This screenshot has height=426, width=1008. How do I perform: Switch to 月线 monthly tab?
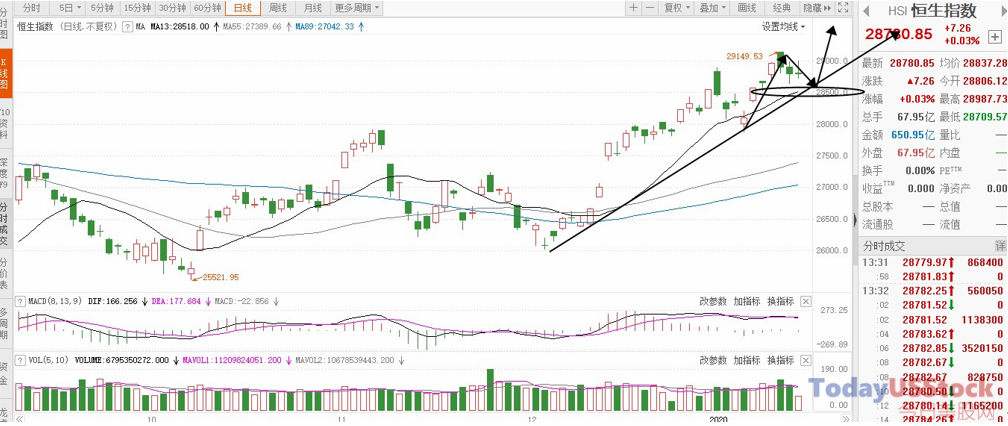(x=312, y=8)
